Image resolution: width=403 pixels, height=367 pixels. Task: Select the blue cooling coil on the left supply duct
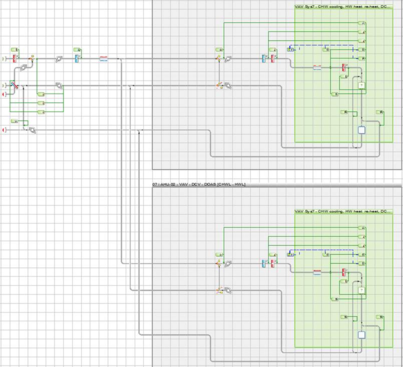(77, 59)
